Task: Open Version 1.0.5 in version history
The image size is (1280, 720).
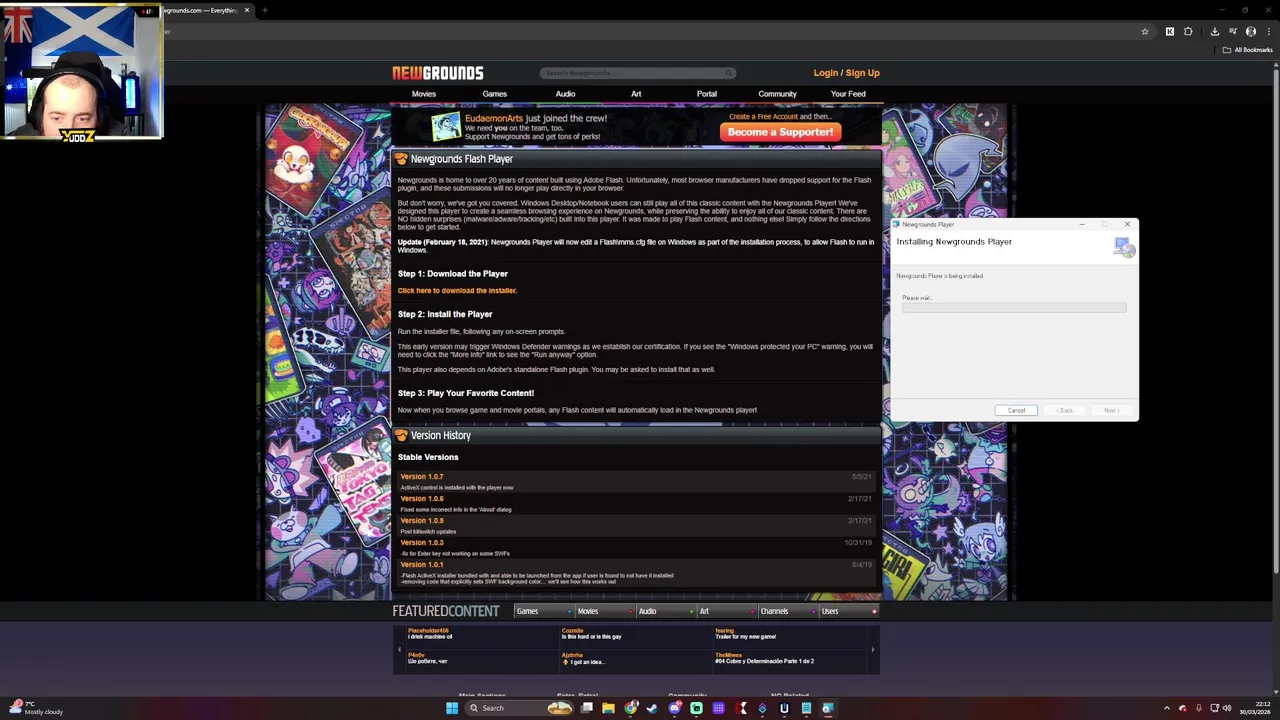Action: pyautogui.click(x=422, y=521)
